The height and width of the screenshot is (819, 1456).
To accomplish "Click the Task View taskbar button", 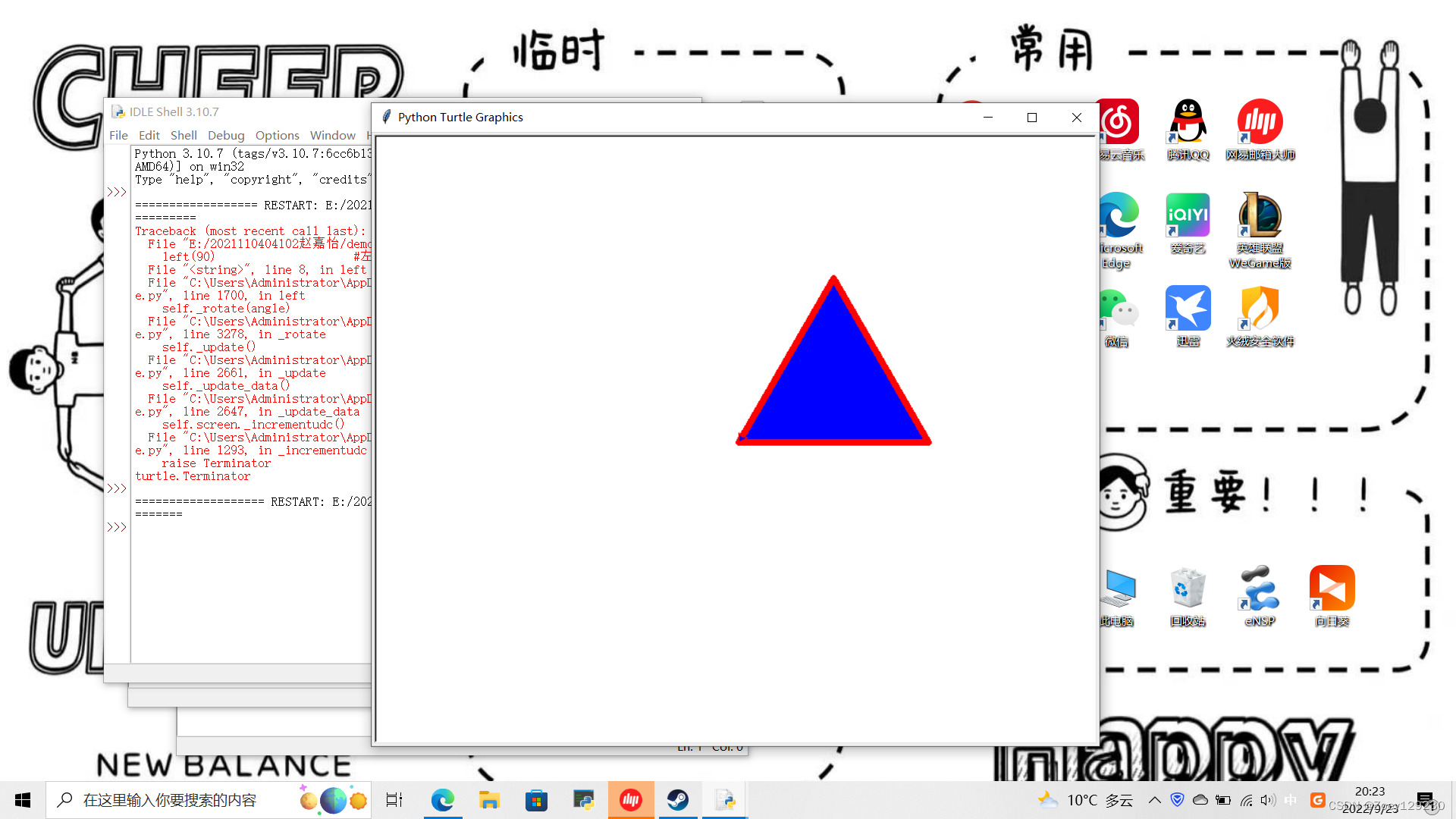I will 394,800.
